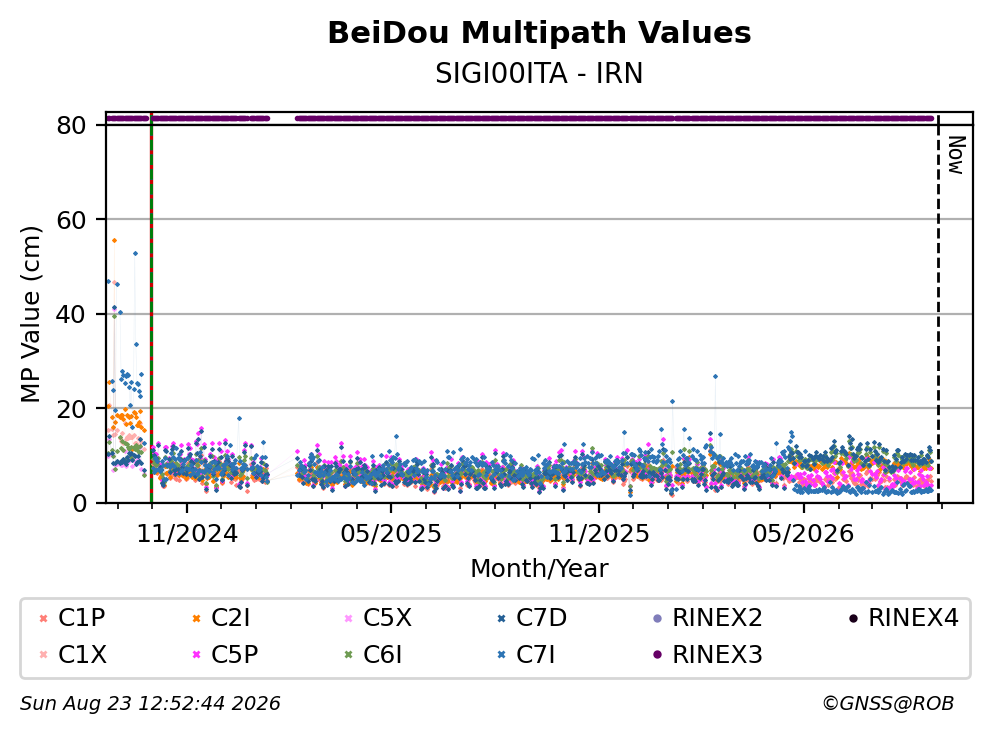Click the green vertical event line
Screen dimensions: 993x734
click(151, 308)
